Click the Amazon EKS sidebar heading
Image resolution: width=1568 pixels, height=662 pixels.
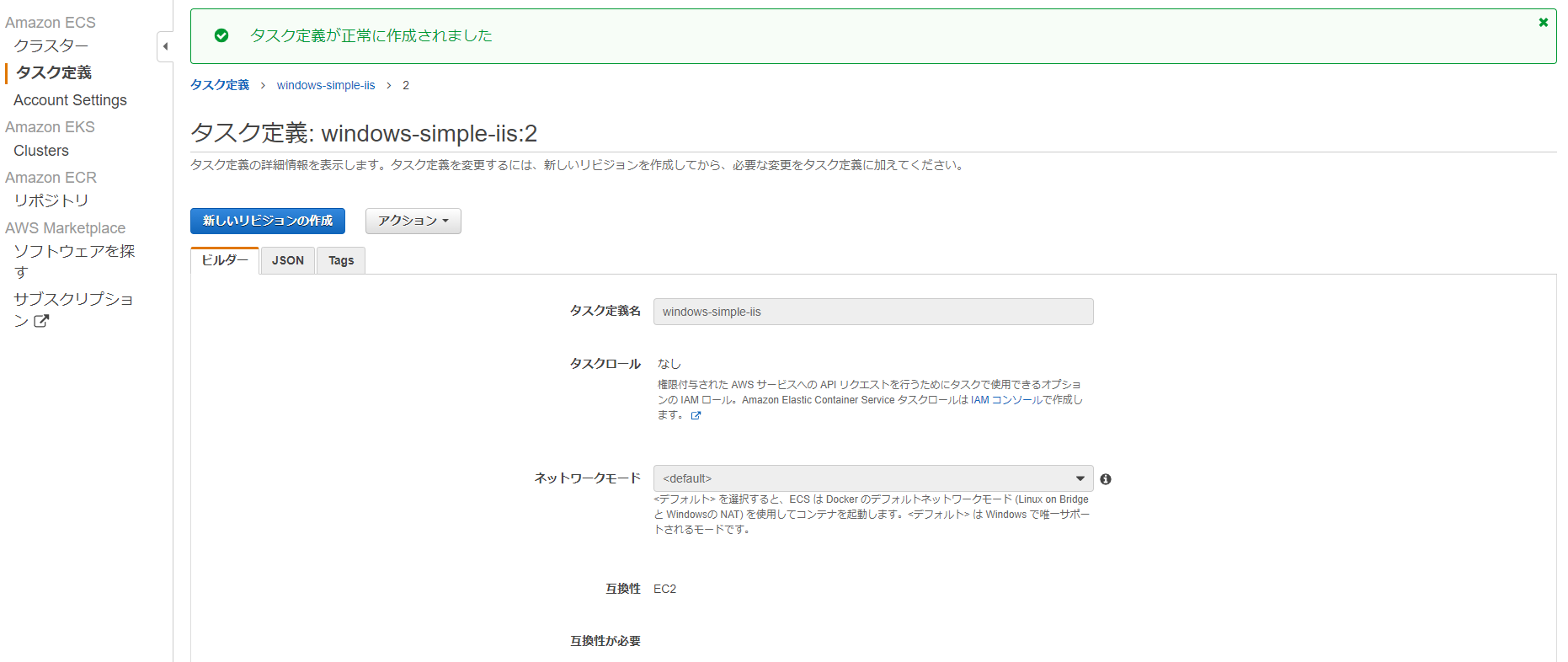[x=50, y=127]
